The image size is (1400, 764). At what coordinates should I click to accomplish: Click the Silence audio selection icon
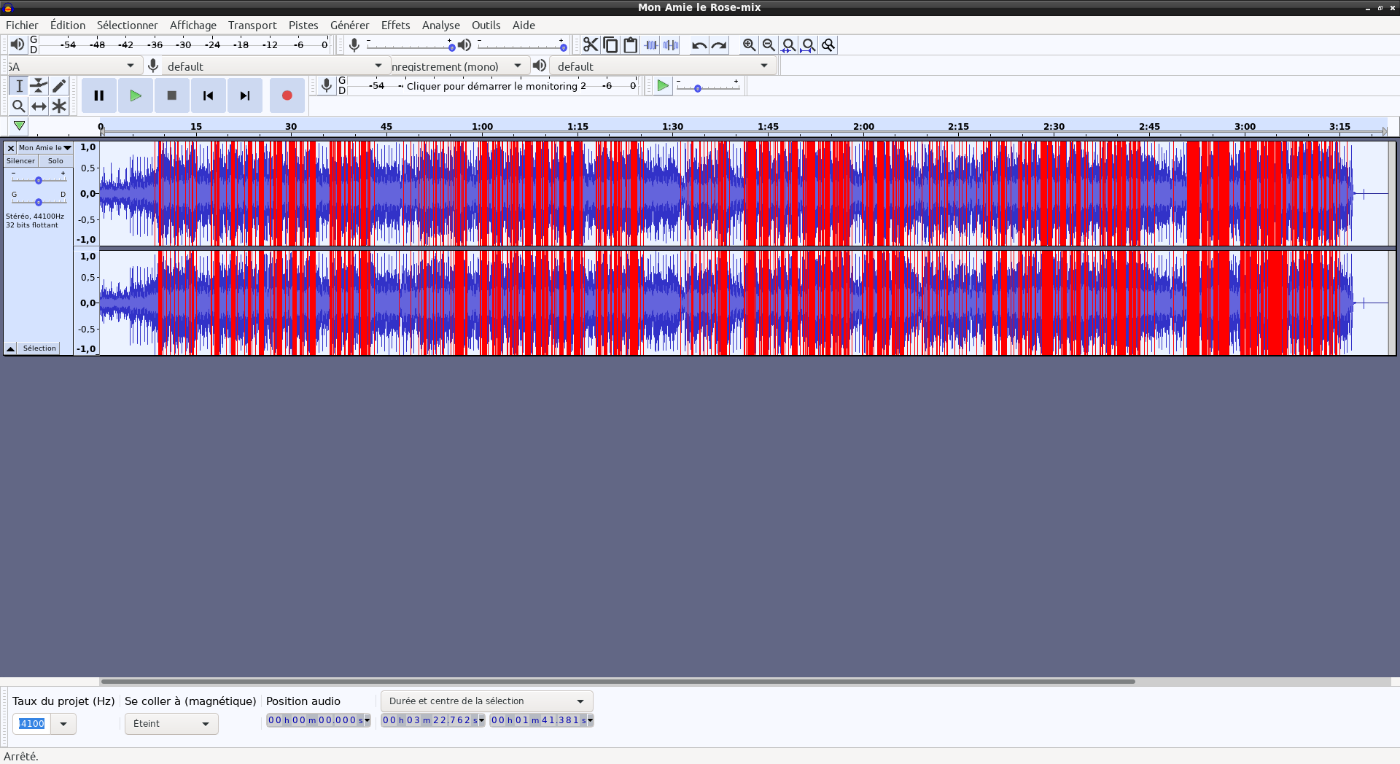click(670, 45)
